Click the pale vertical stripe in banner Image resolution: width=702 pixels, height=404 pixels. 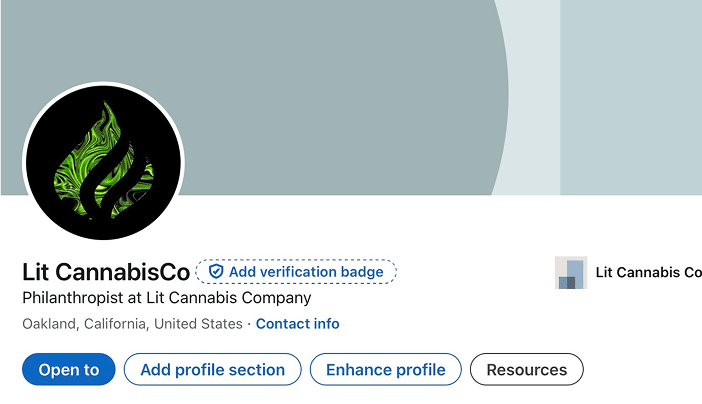pos(527,100)
